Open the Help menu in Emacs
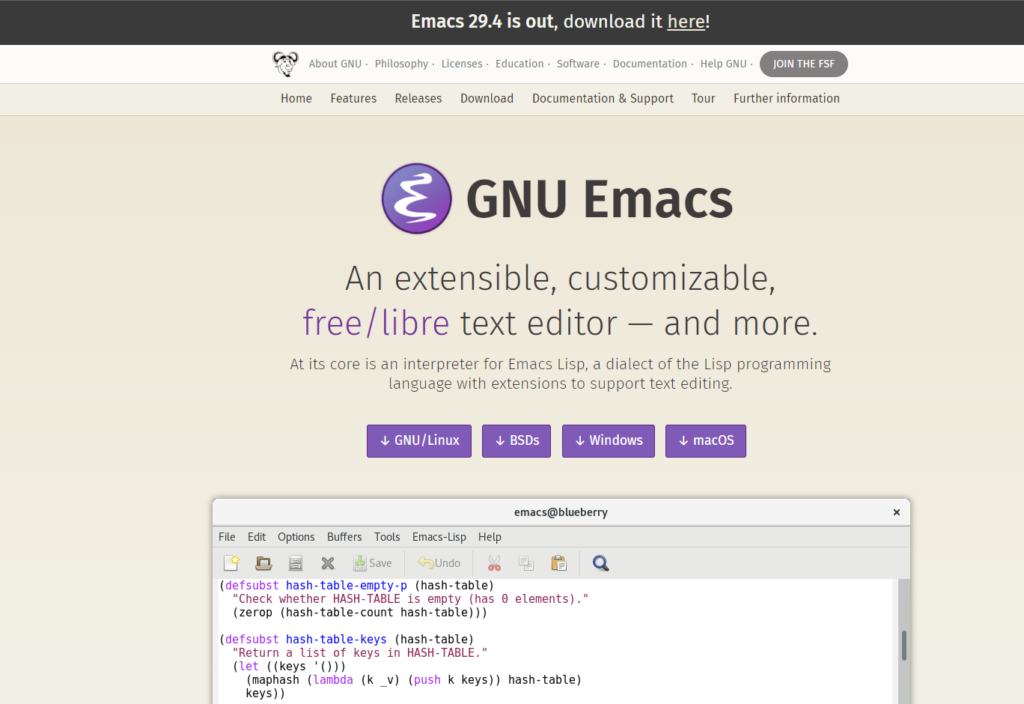The width and height of the screenshot is (1024, 704). (x=490, y=537)
